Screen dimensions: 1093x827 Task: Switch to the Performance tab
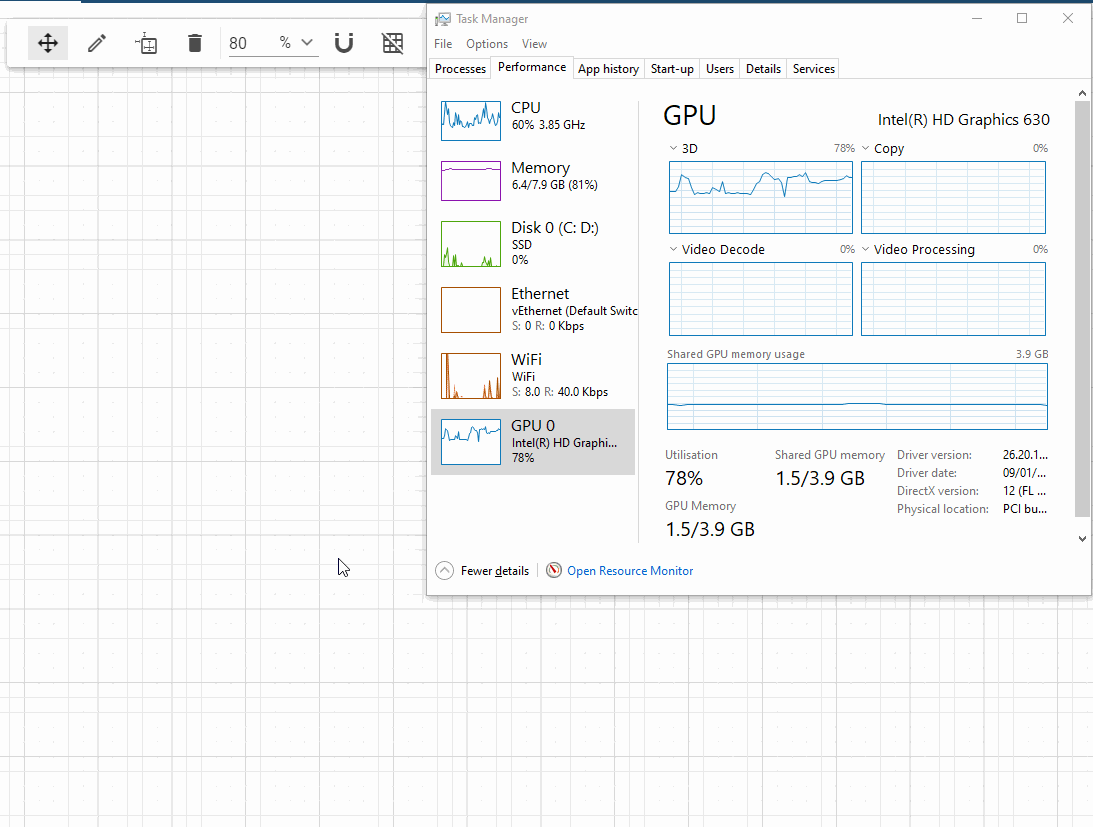click(x=532, y=67)
